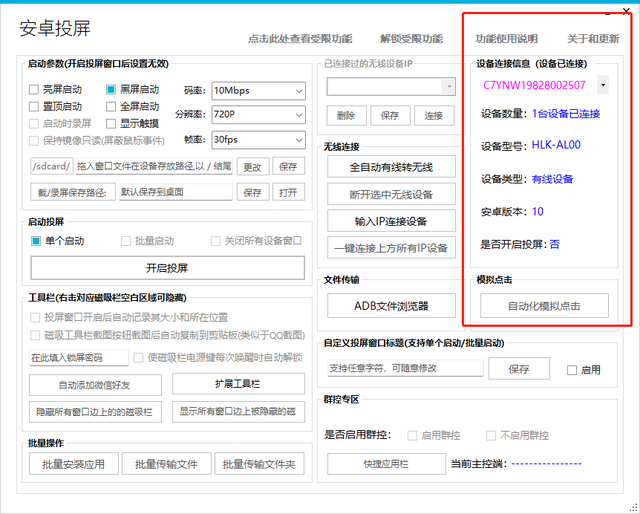The image size is (640, 514).
Task: Click 全自动有线转无线 button
Action: 391,167
